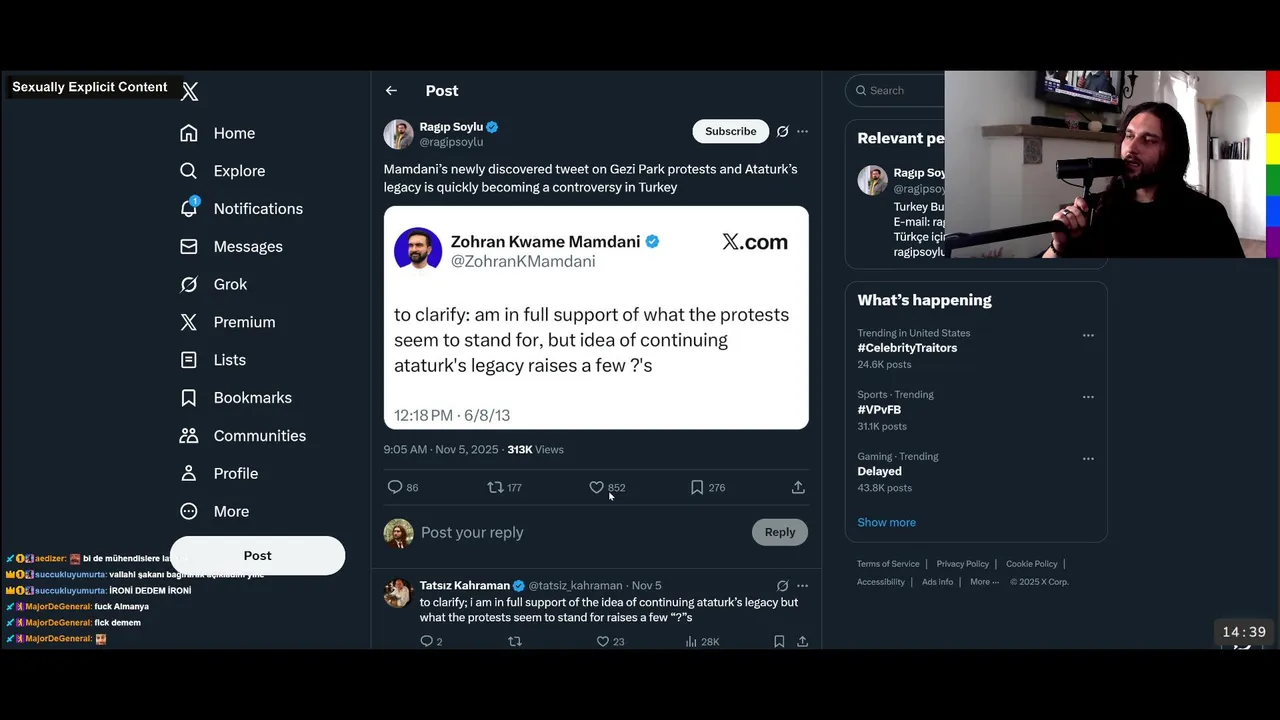
Task: Open the X logo home icon
Action: coord(189,92)
